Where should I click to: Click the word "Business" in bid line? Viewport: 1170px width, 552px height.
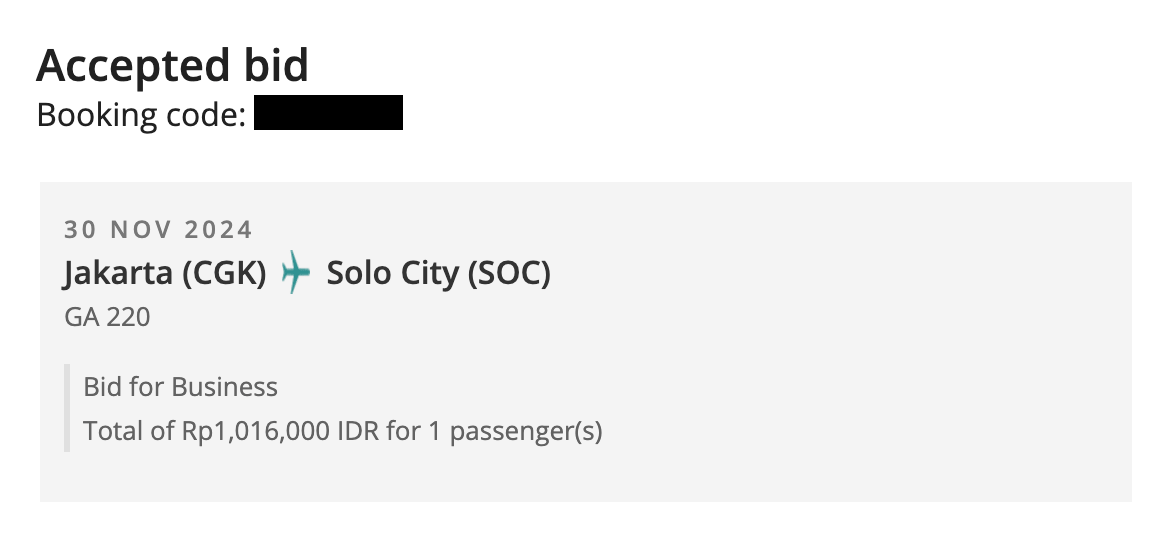pyautogui.click(x=225, y=387)
